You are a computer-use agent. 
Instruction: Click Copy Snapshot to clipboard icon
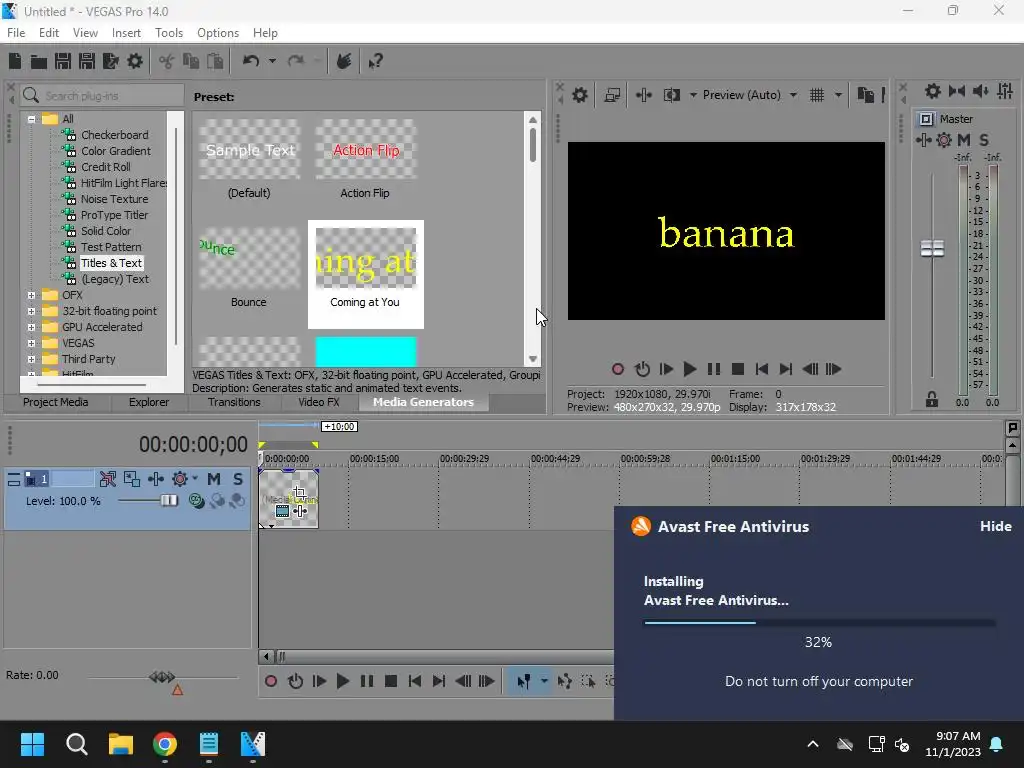click(x=865, y=95)
